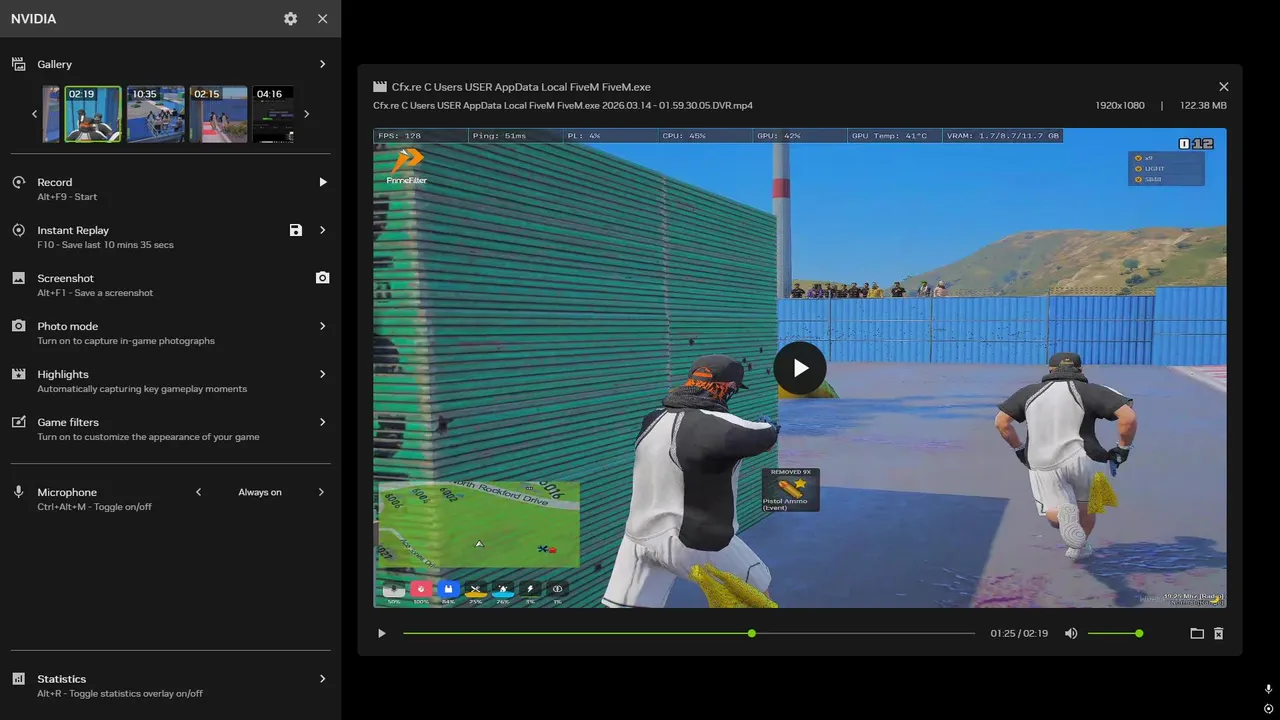Play video with center play button
Viewport: 1280px width, 720px height.
click(800, 368)
